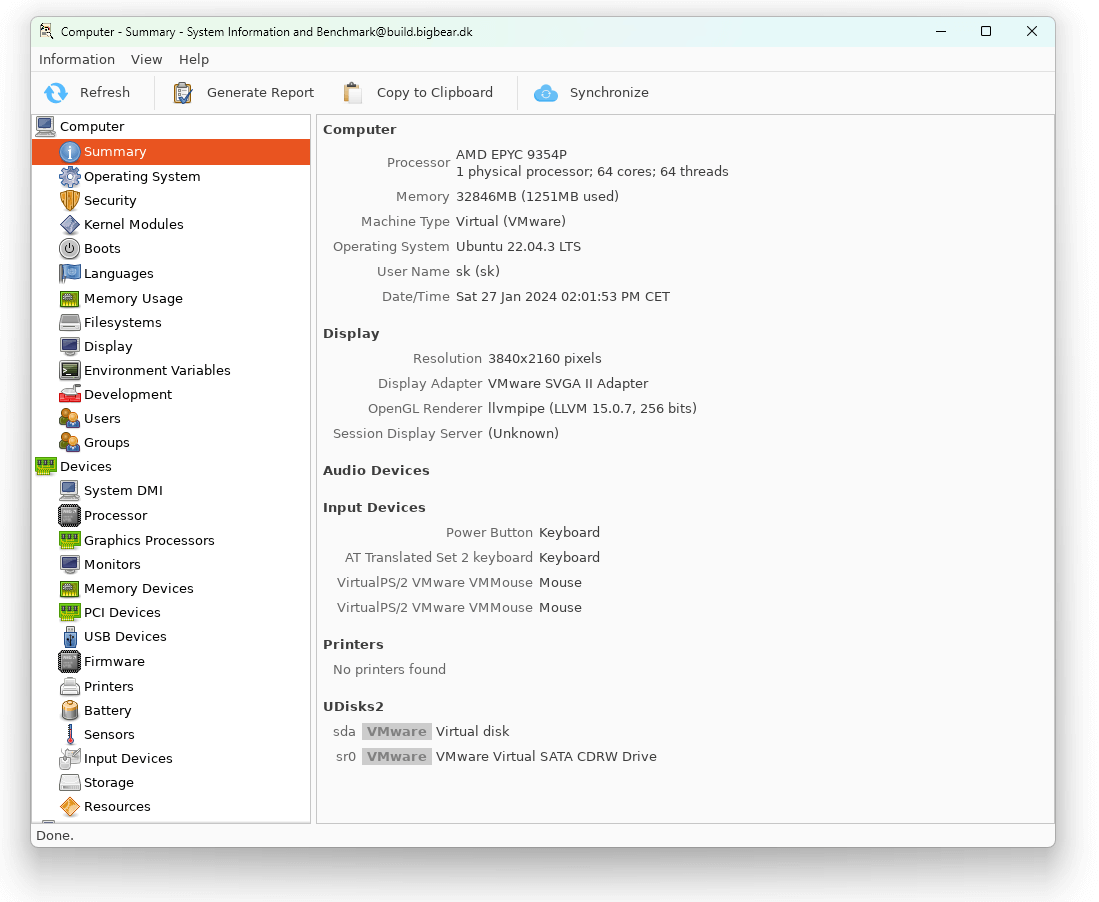The width and height of the screenshot is (1099, 902).
Task: Click the Operating System gear icon
Action: coord(69,177)
